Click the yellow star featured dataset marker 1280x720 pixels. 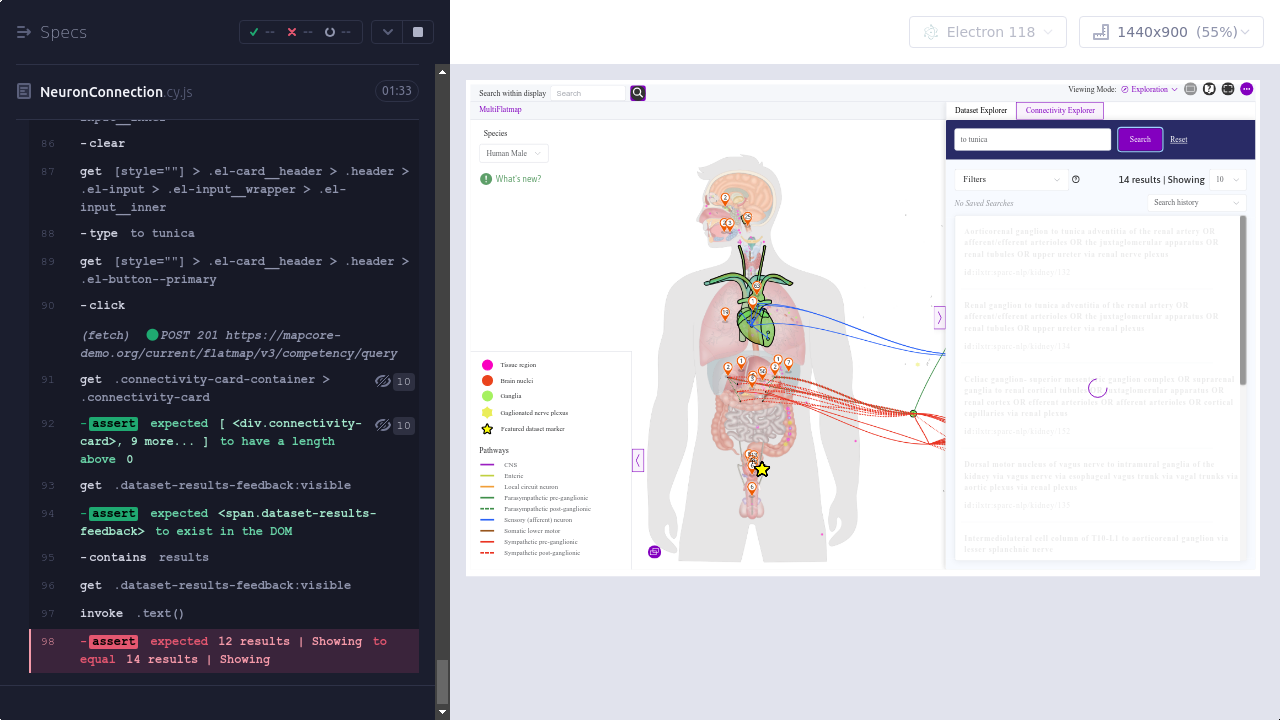pyautogui.click(x=762, y=469)
